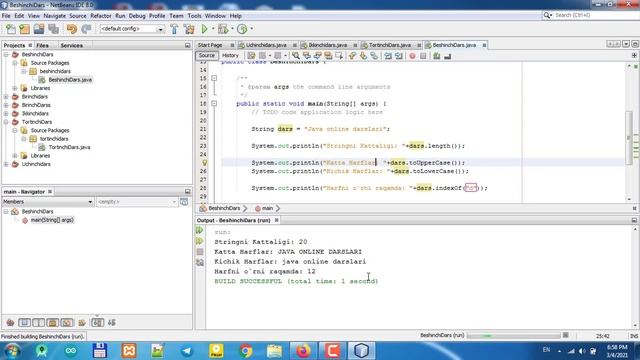The height and width of the screenshot is (360, 640).
Task: Switch to the Services tab
Action: coord(71,45)
